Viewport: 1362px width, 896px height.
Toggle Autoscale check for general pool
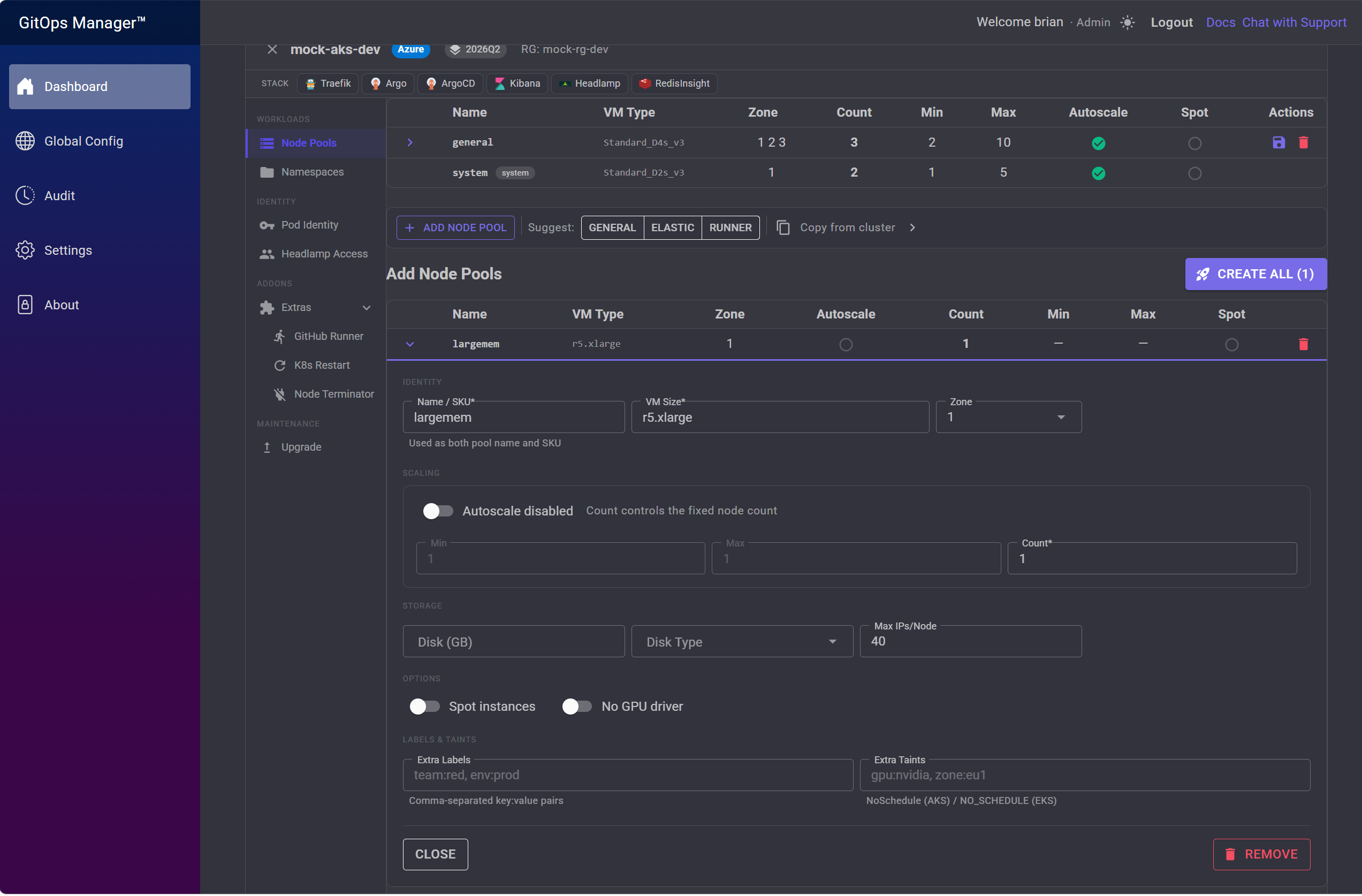click(1099, 143)
